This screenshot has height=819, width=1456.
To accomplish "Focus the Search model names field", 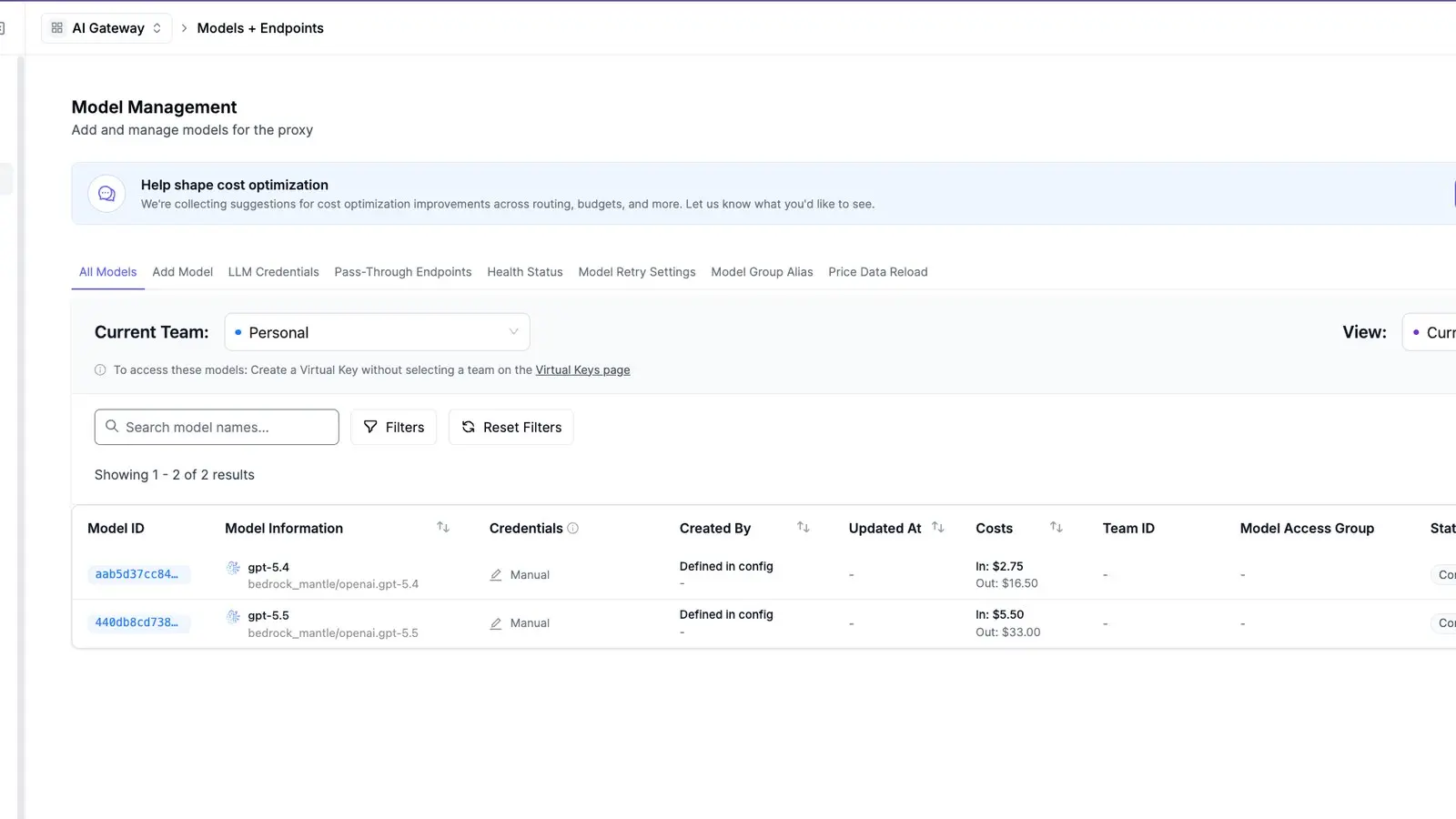I will pos(217,427).
